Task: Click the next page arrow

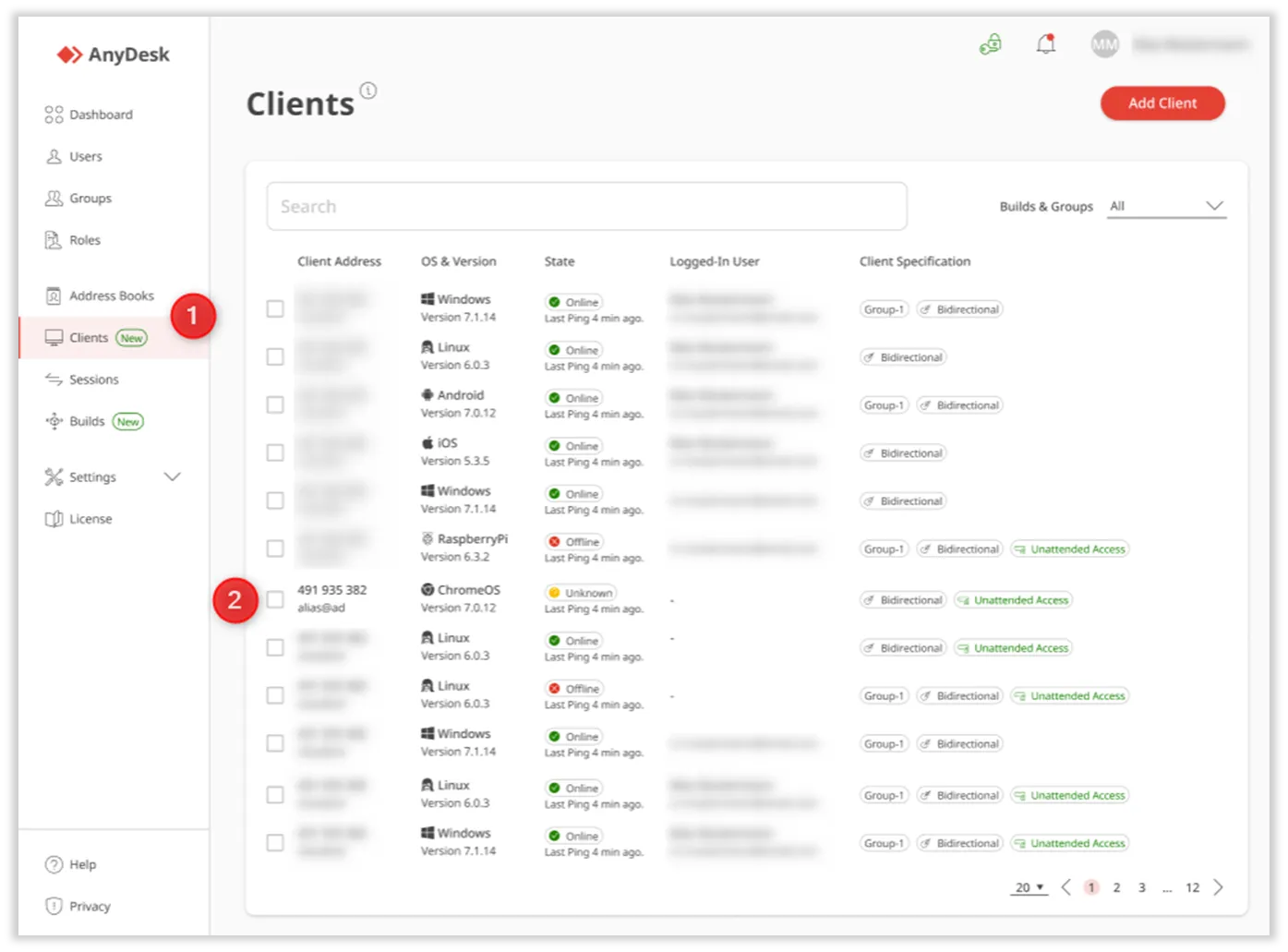Action: tap(1218, 887)
